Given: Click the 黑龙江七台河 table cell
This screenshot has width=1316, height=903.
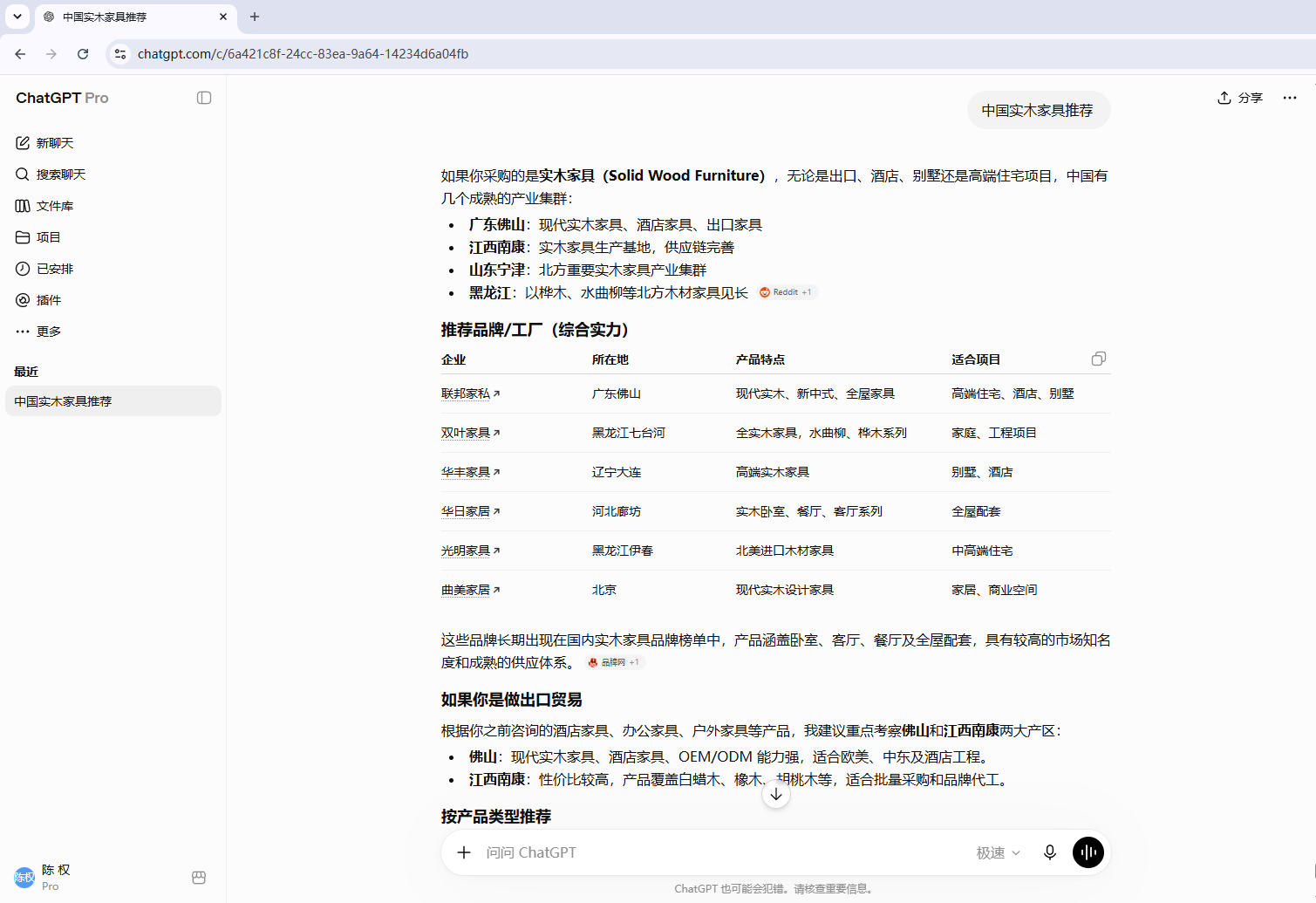Looking at the screenshot, I should (x=629, y=433).
